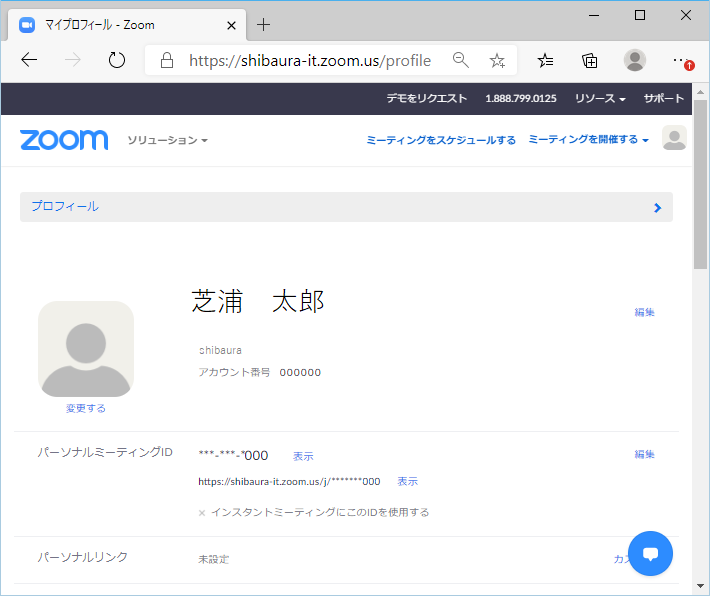The height and width of the screenshot is (598, 710).
Task: Click the shibaura department text
Action: click(x=221, y=350)
